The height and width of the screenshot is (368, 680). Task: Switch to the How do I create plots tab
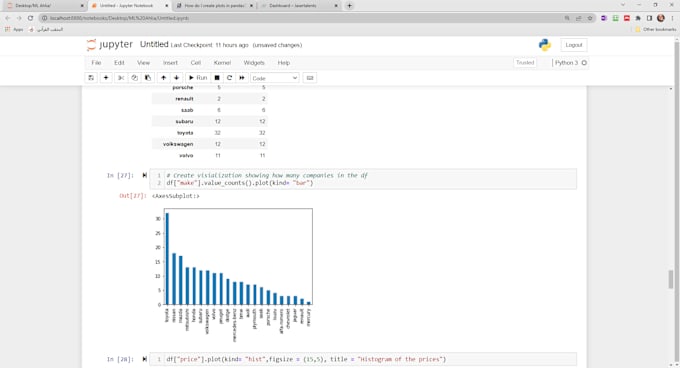click(x=215, y=6)
